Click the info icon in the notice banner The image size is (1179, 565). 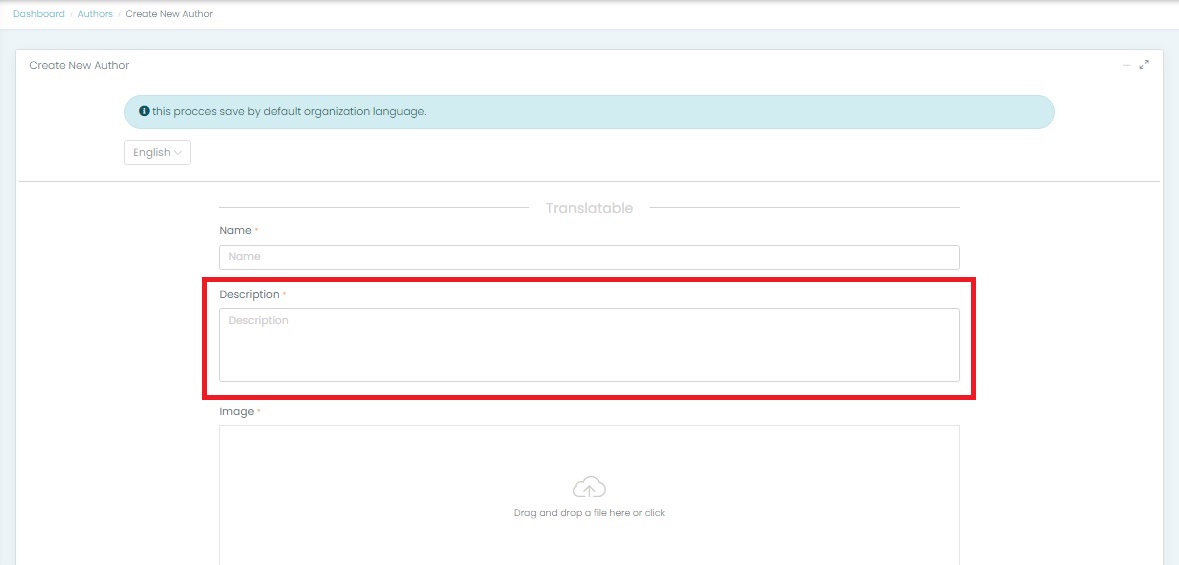[144, 111]
